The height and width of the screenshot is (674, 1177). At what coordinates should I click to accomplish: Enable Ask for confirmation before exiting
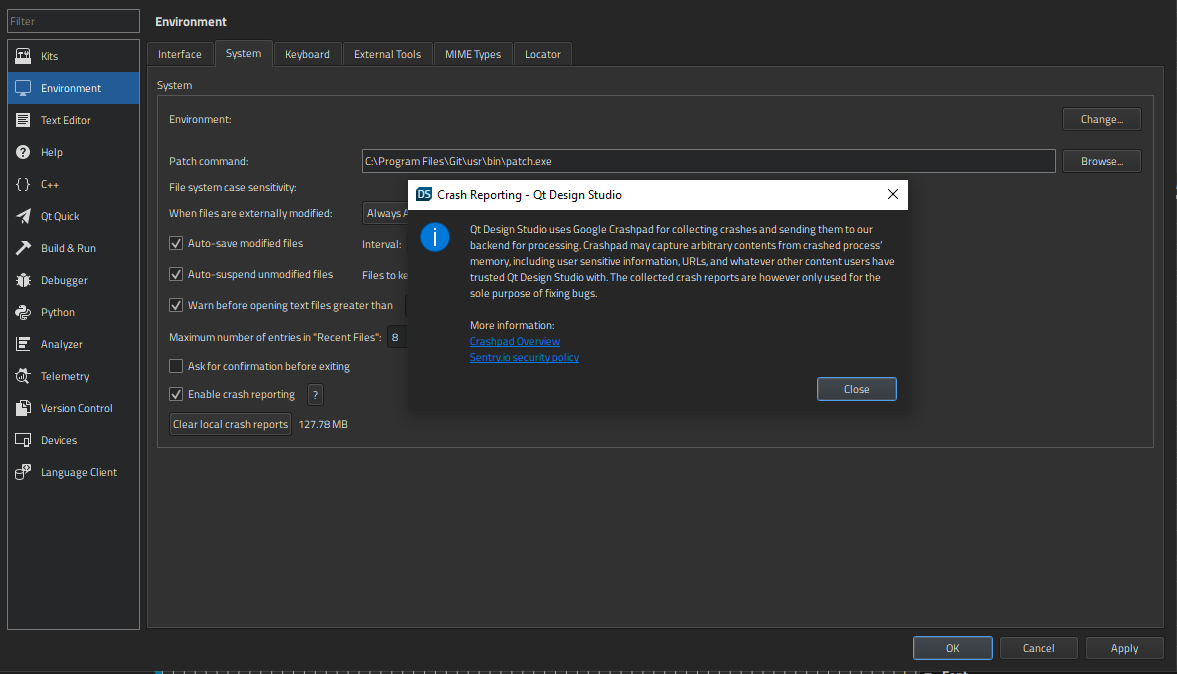pyautogui.click(x=177, y=366)
